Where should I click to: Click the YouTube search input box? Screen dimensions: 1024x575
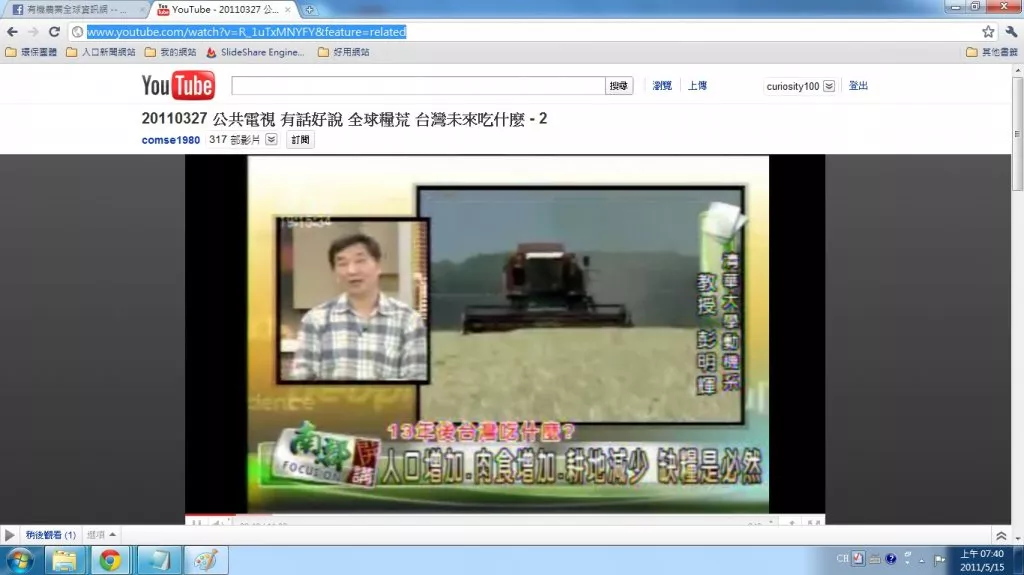[418, 86]
